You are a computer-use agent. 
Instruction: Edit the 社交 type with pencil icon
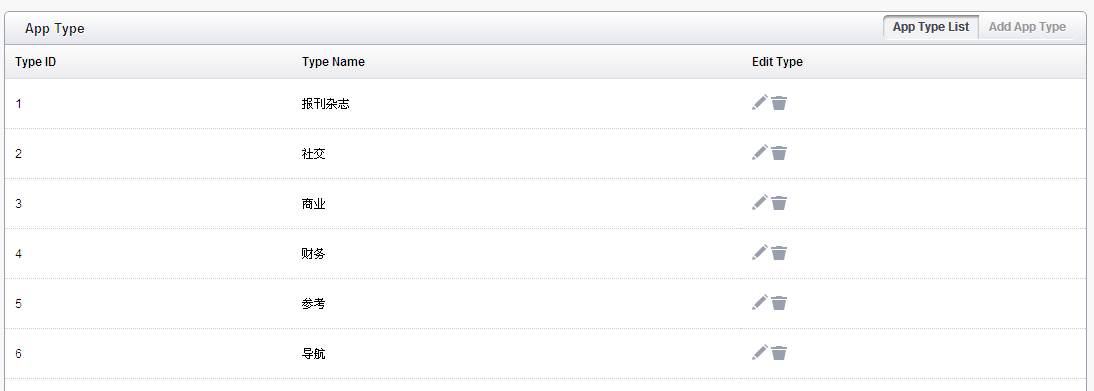click(760, 153)
